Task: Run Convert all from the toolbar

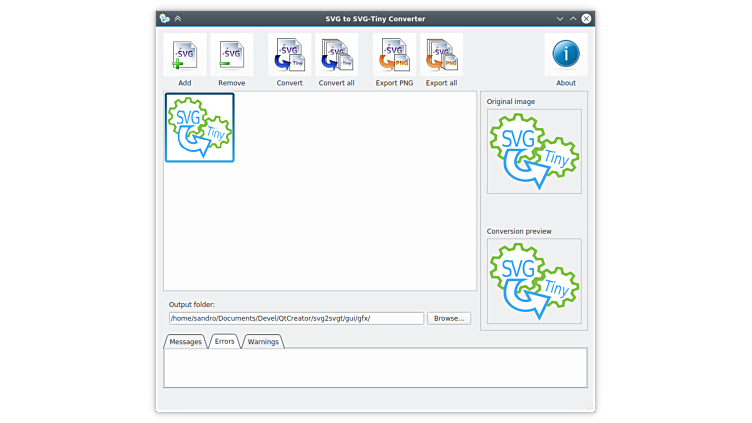Action: pos(337,56)
